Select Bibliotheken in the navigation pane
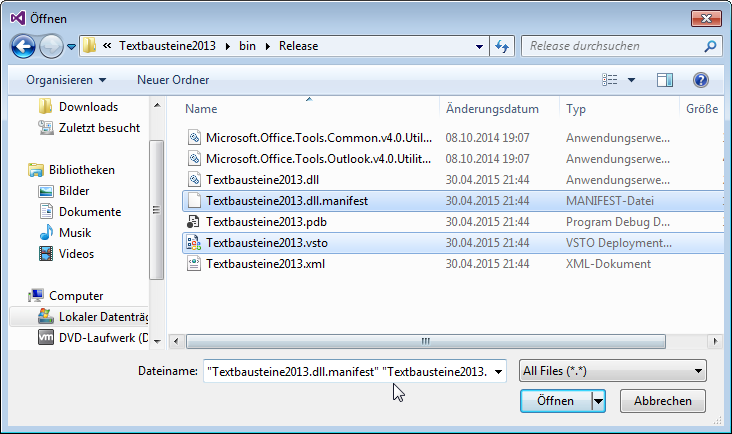732x434 pixels. (82, 170)
